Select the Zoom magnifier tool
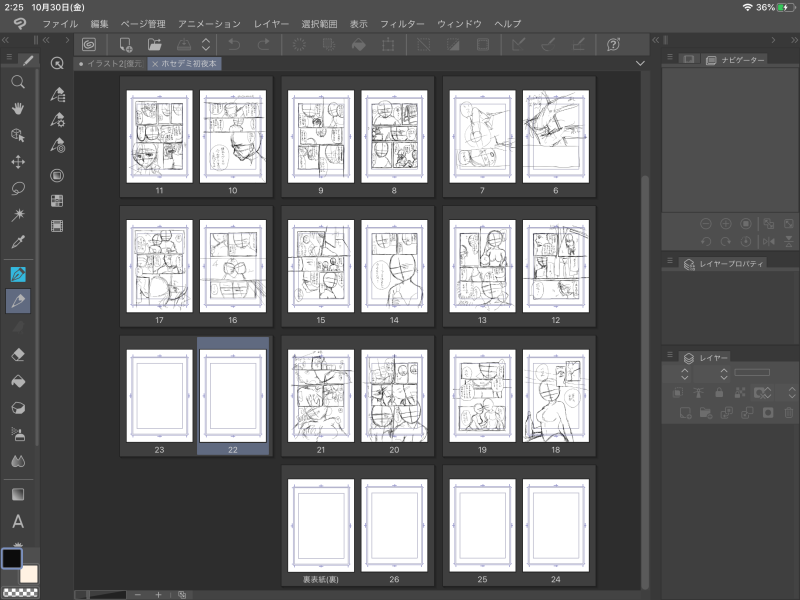 (18, 82)
